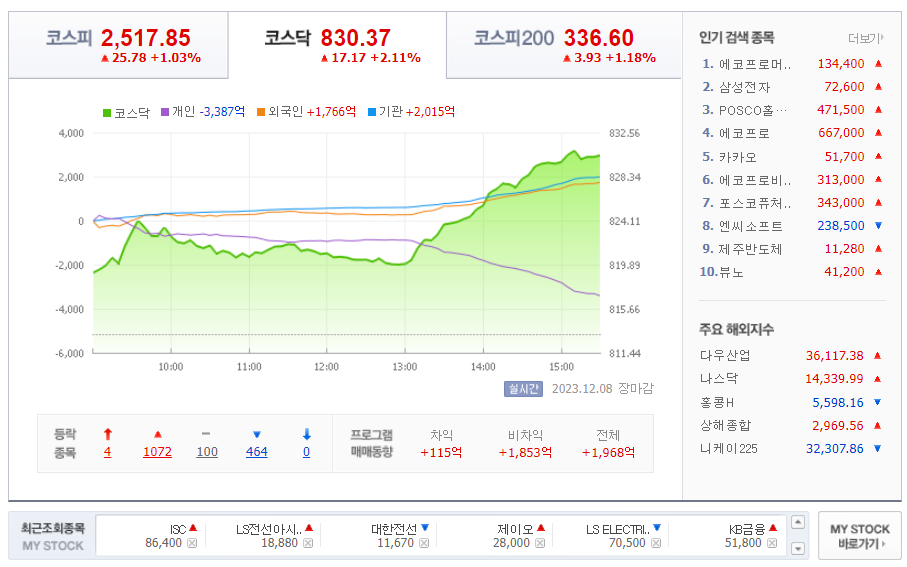
Task: Remove KB금융 from recent stocks list
Action: pyautogui.click(x=772, y=543)
